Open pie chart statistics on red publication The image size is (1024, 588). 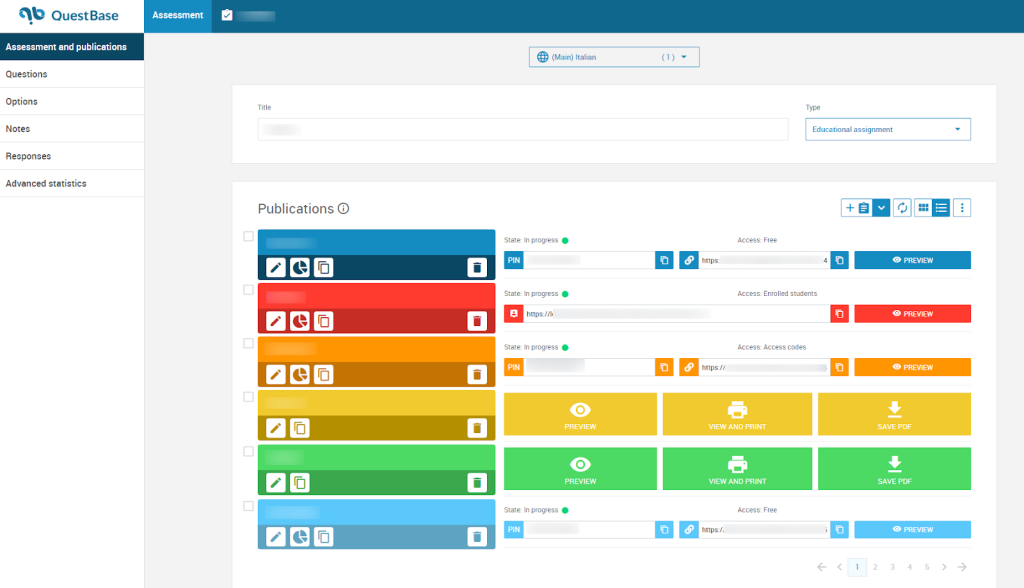(299, 321)
